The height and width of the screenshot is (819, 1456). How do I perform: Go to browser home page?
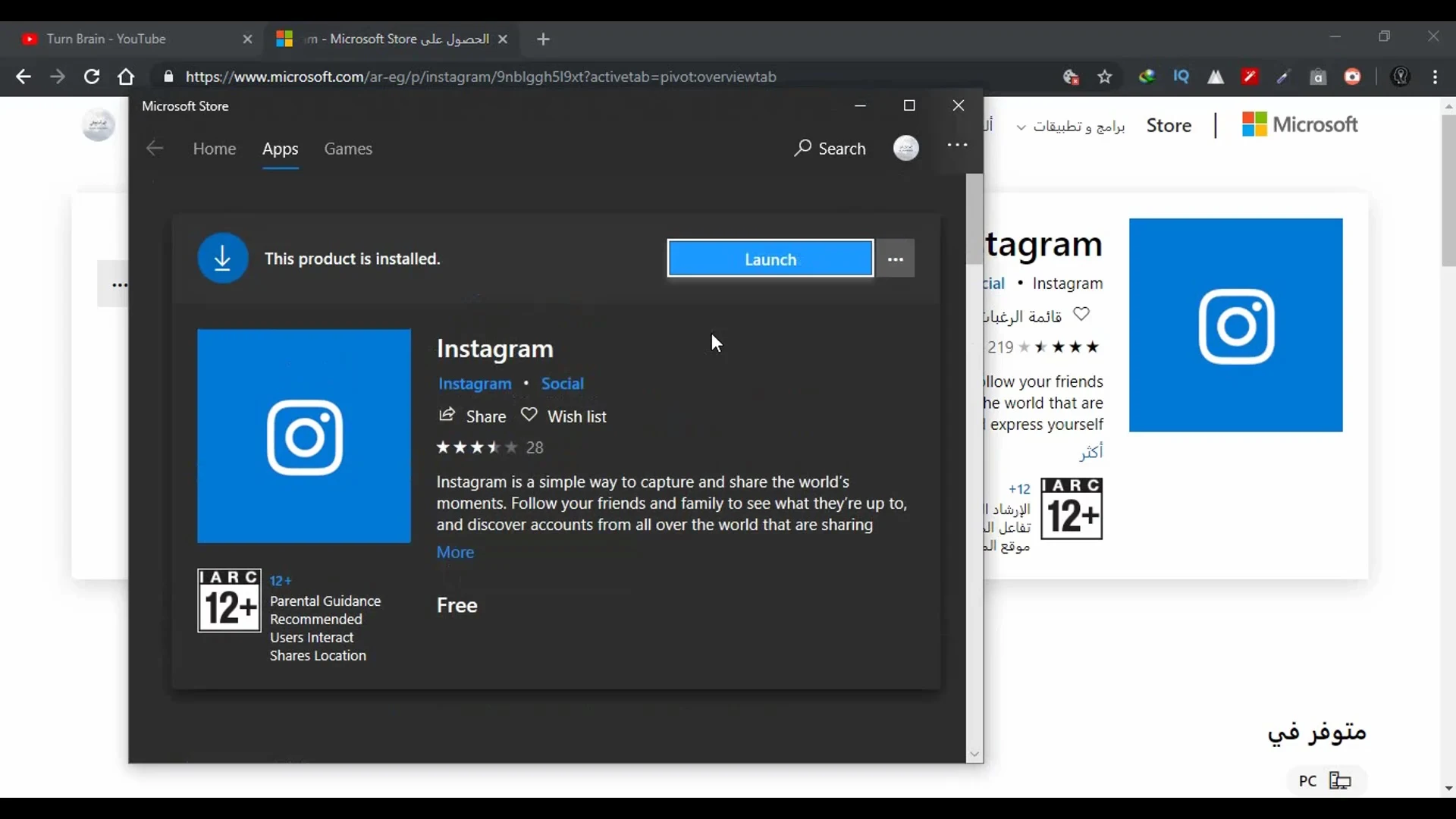click(x=126, y=77)
